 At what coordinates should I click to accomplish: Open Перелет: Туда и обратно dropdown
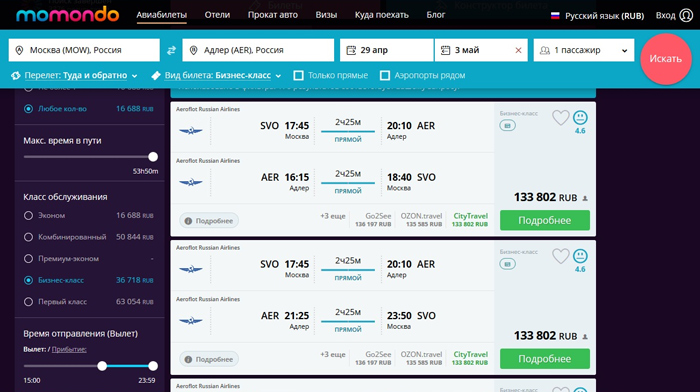75,75
